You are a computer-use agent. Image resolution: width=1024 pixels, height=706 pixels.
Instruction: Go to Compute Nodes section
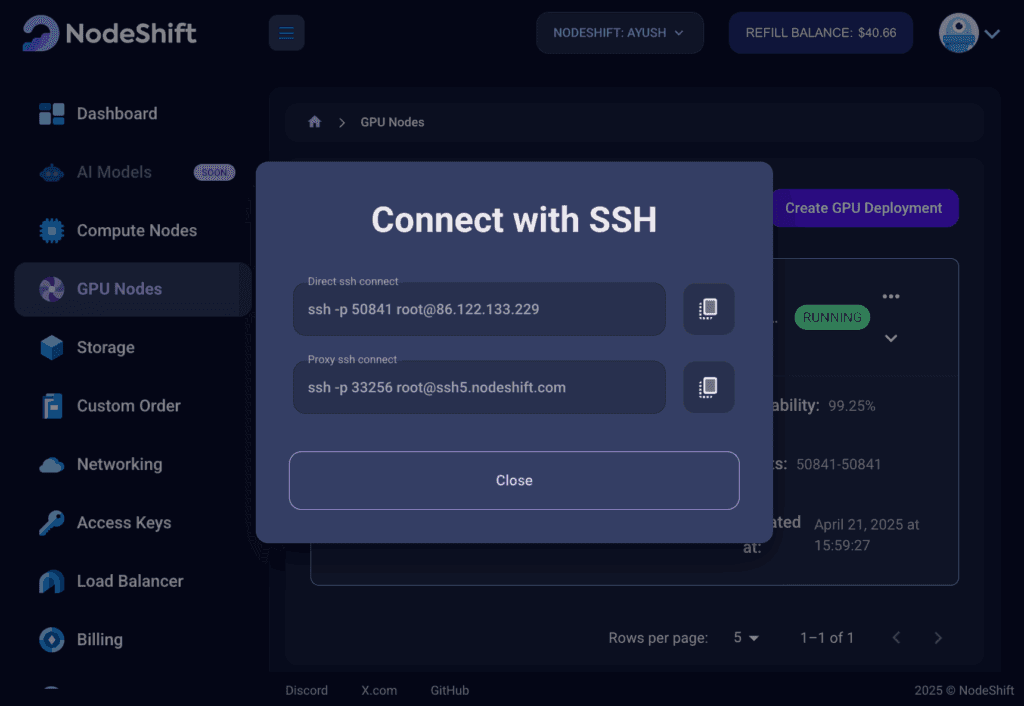136,231
